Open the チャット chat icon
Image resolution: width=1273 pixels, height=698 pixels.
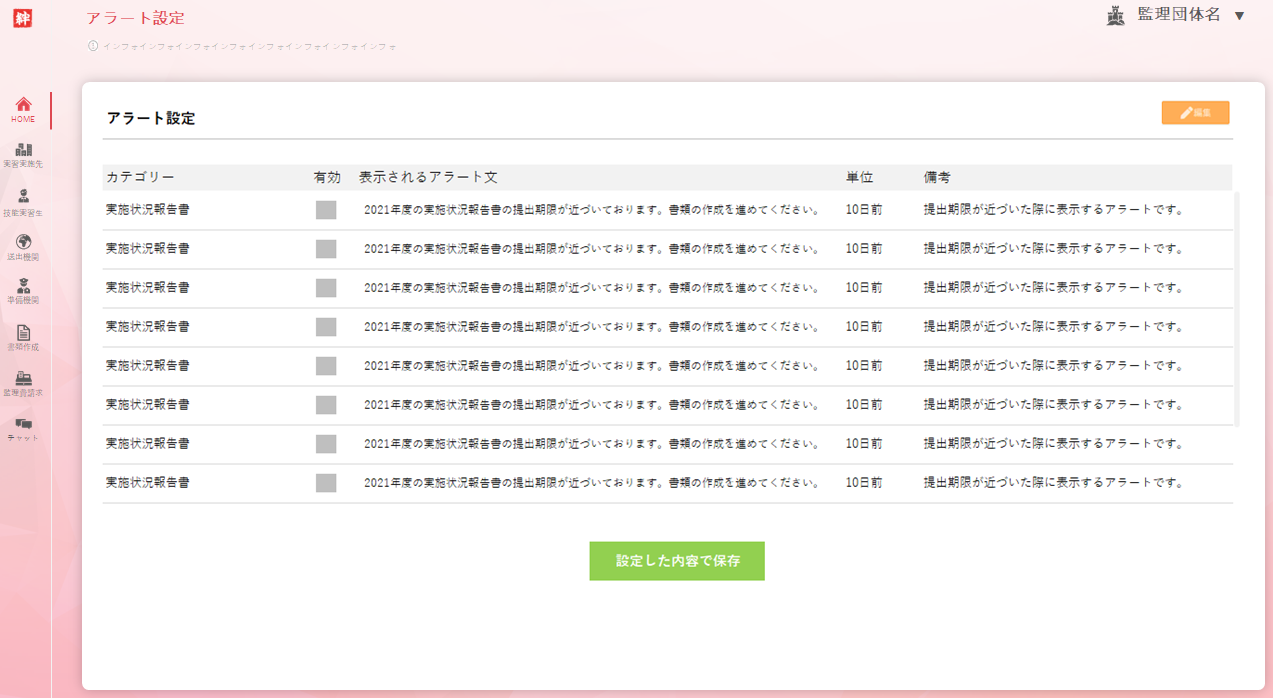[24, 426]
